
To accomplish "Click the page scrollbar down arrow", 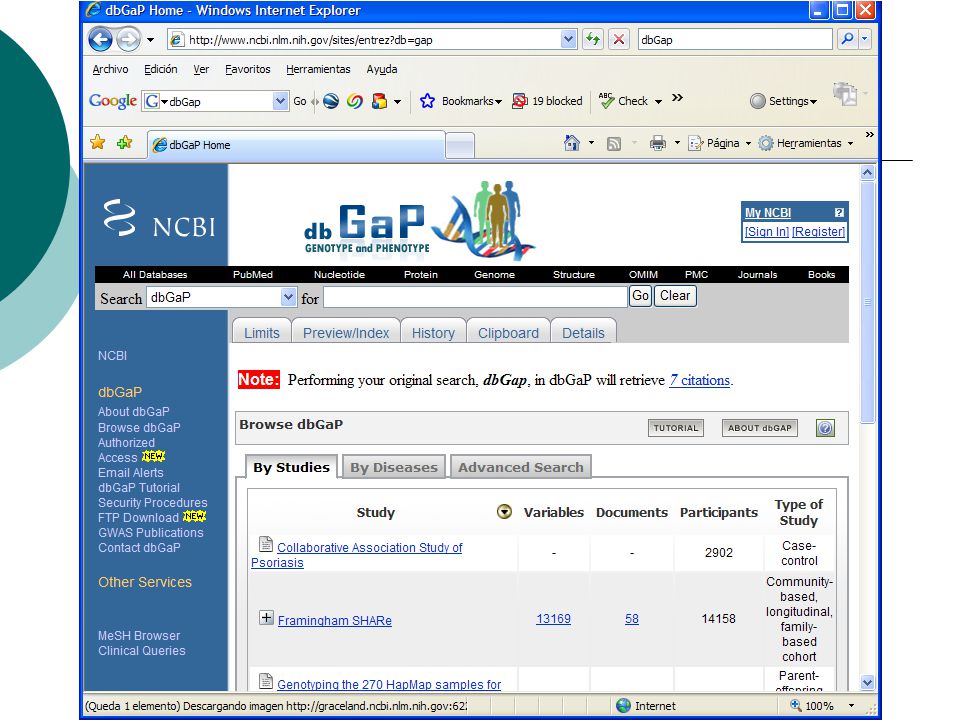I will pyautogui.click(x=867, y=682).
